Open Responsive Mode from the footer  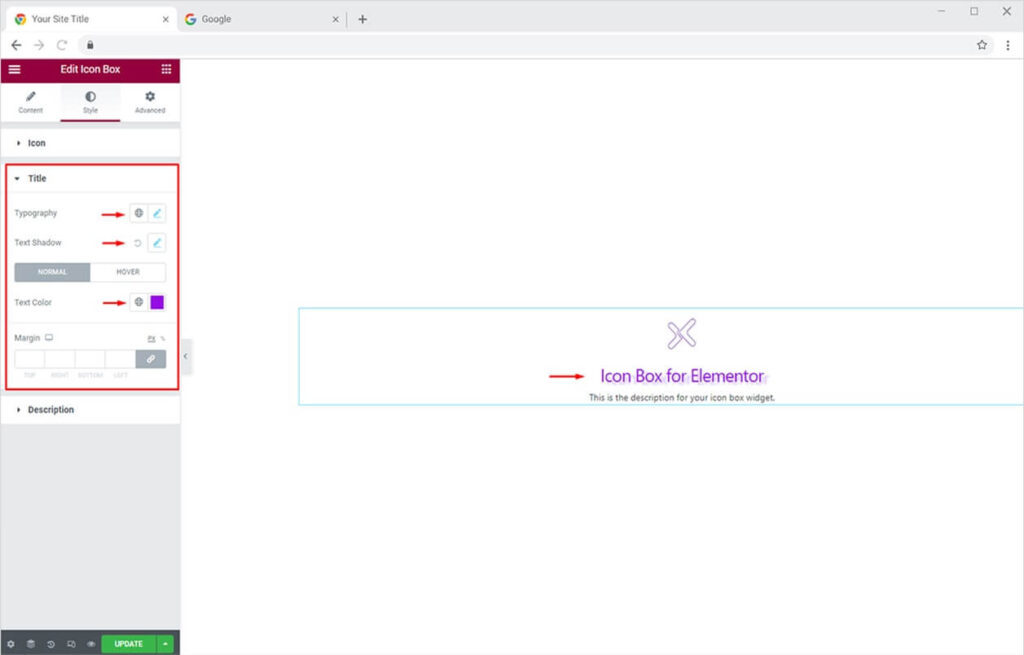point(70,644)
